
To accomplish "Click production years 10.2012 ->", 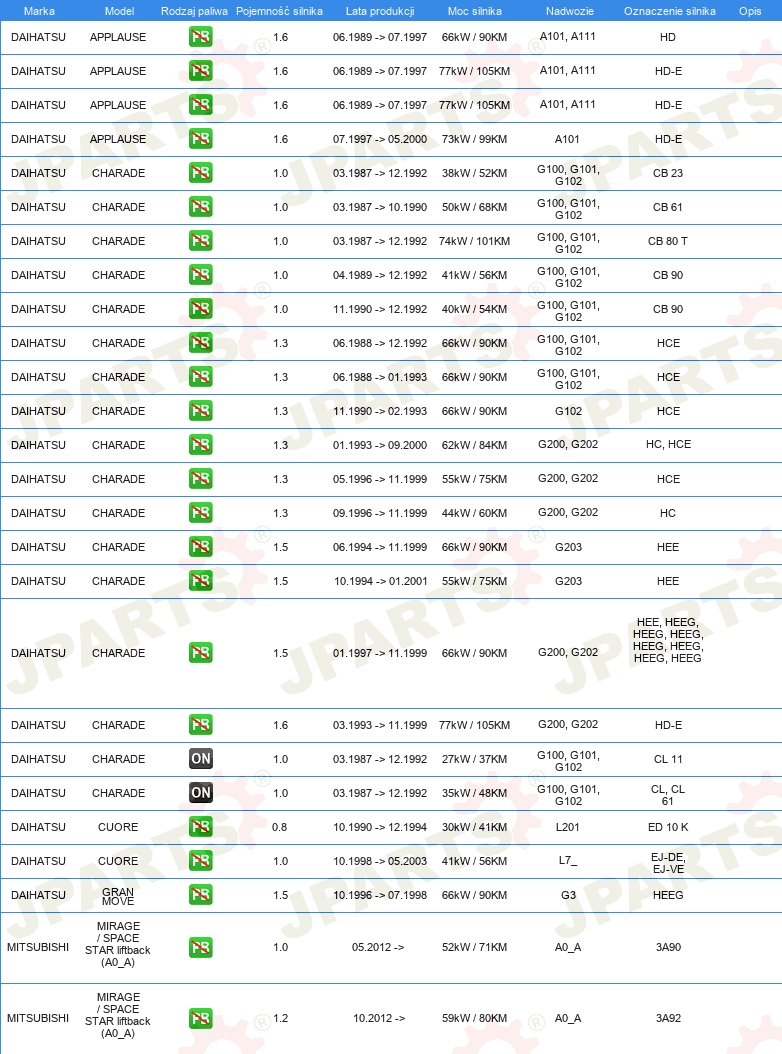I will [x=379, y=1018].
